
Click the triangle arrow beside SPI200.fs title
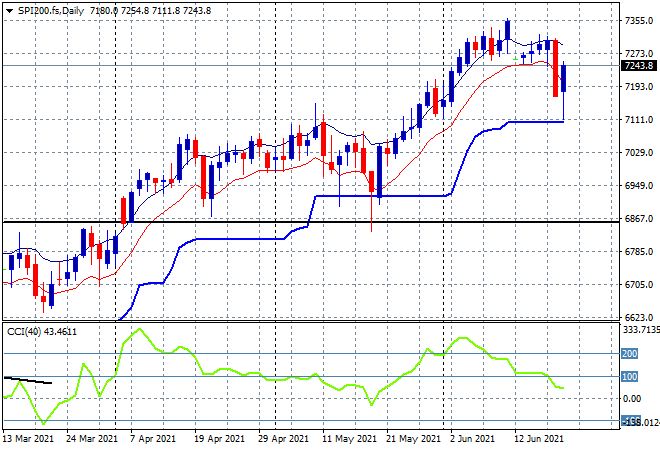(9, 11)
